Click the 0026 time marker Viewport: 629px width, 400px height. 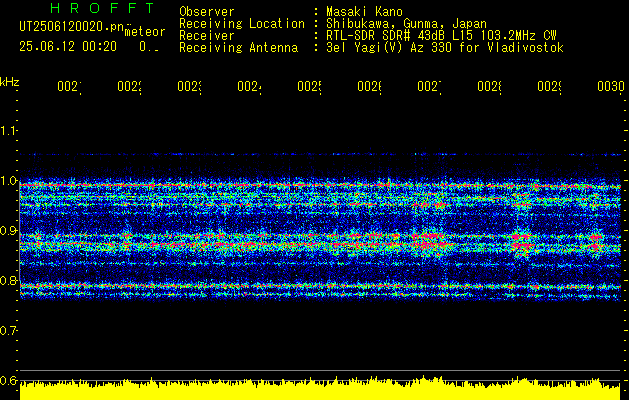click(369, 86)
